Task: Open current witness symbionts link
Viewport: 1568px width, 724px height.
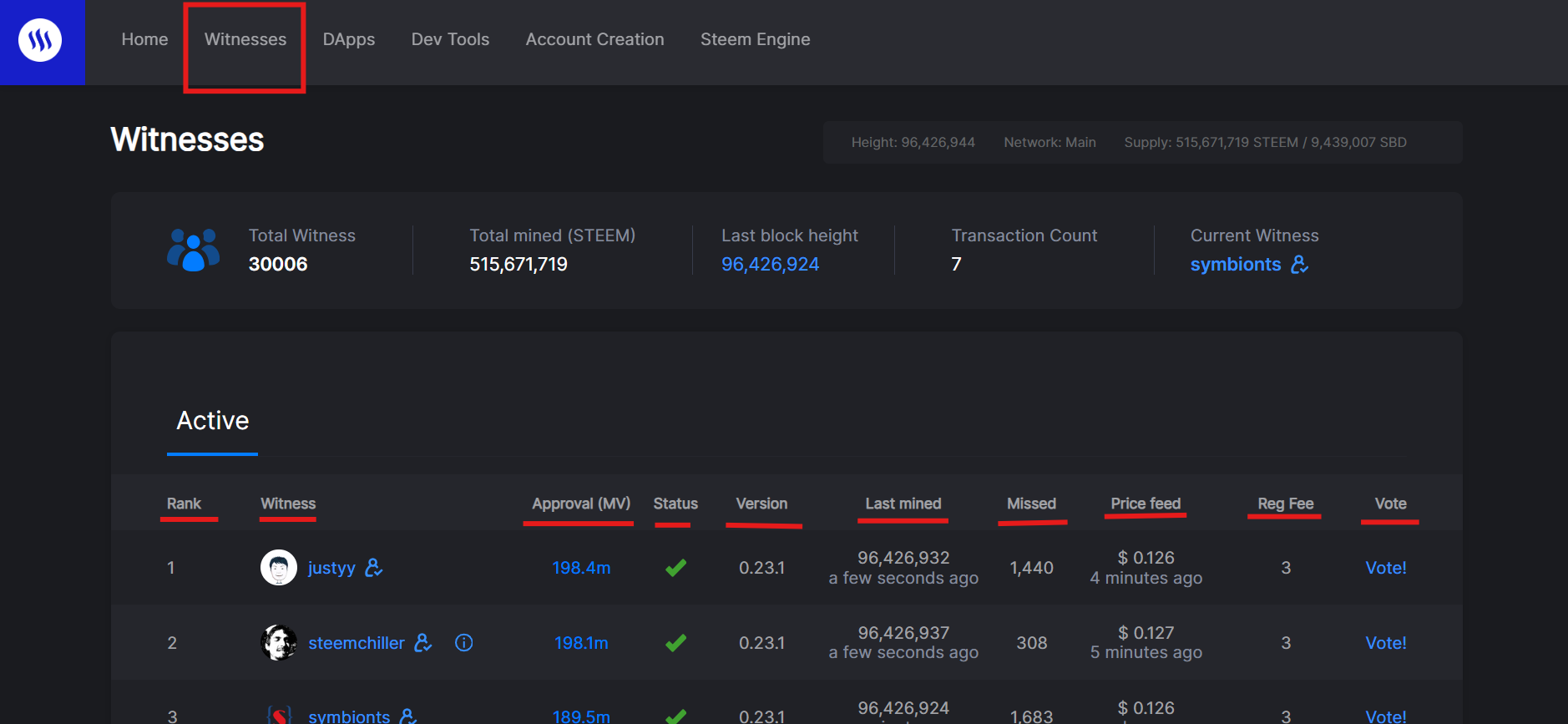Action: click(x=1236, y=265)
